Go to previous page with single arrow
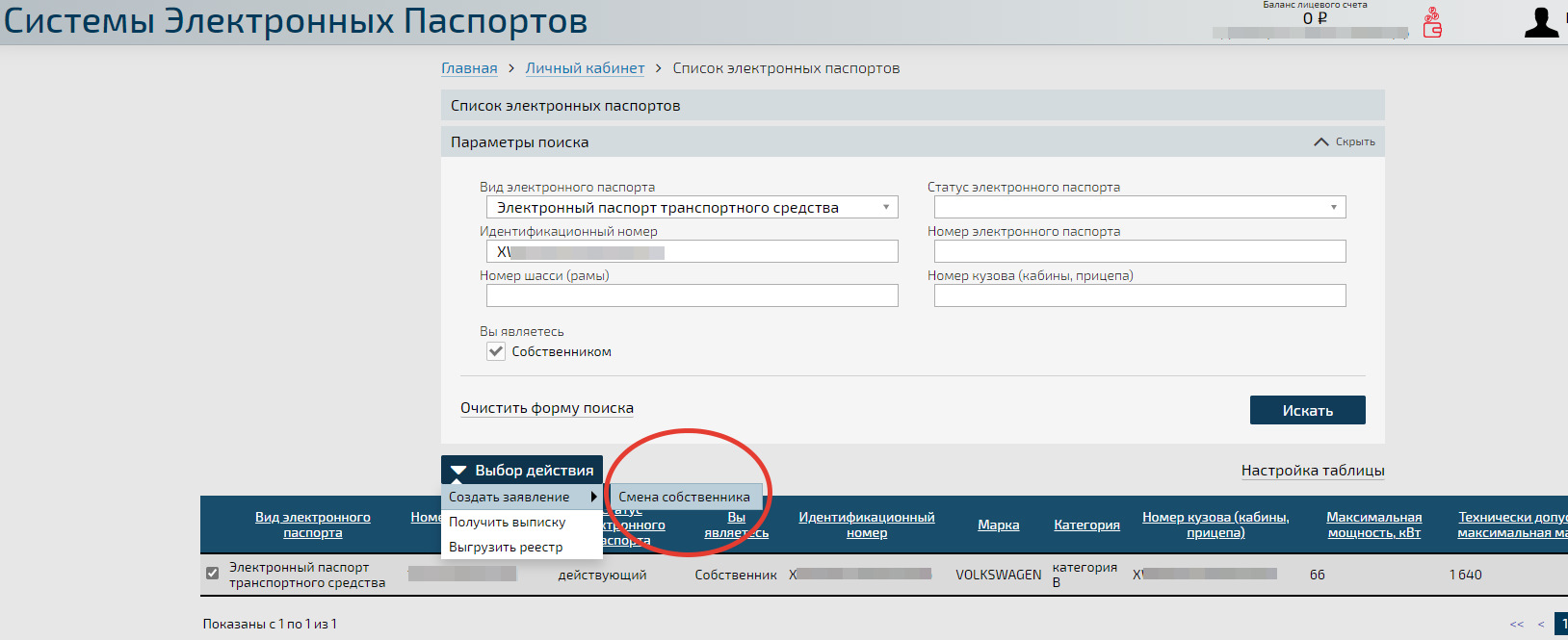Image resolution: width=1568 pixels, height=640 pixels. coord(1540,625)
